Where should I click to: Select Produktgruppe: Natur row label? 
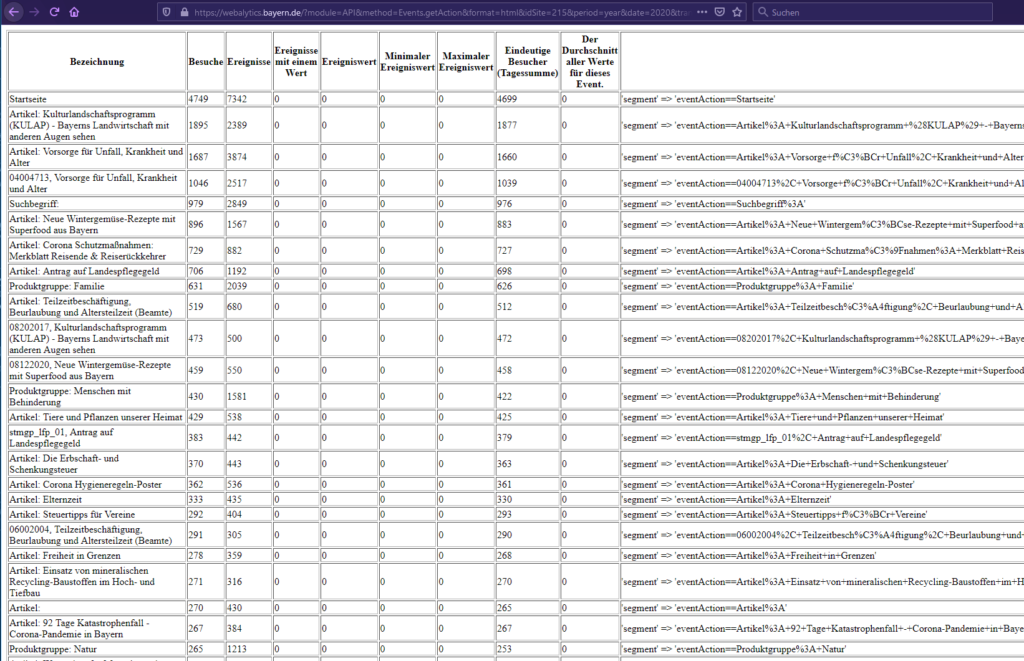pyautogui.click(x=53, y=649)
